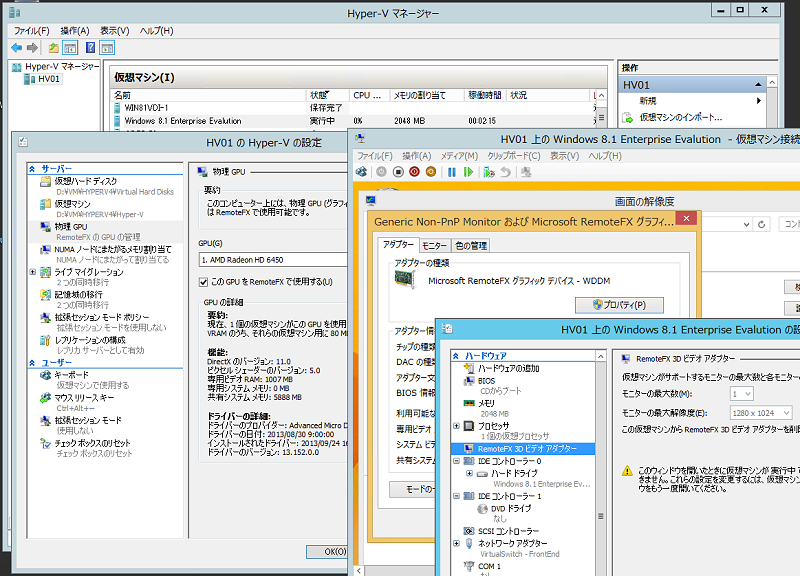Turn off the VM via black stop icon

pos(398,172)
